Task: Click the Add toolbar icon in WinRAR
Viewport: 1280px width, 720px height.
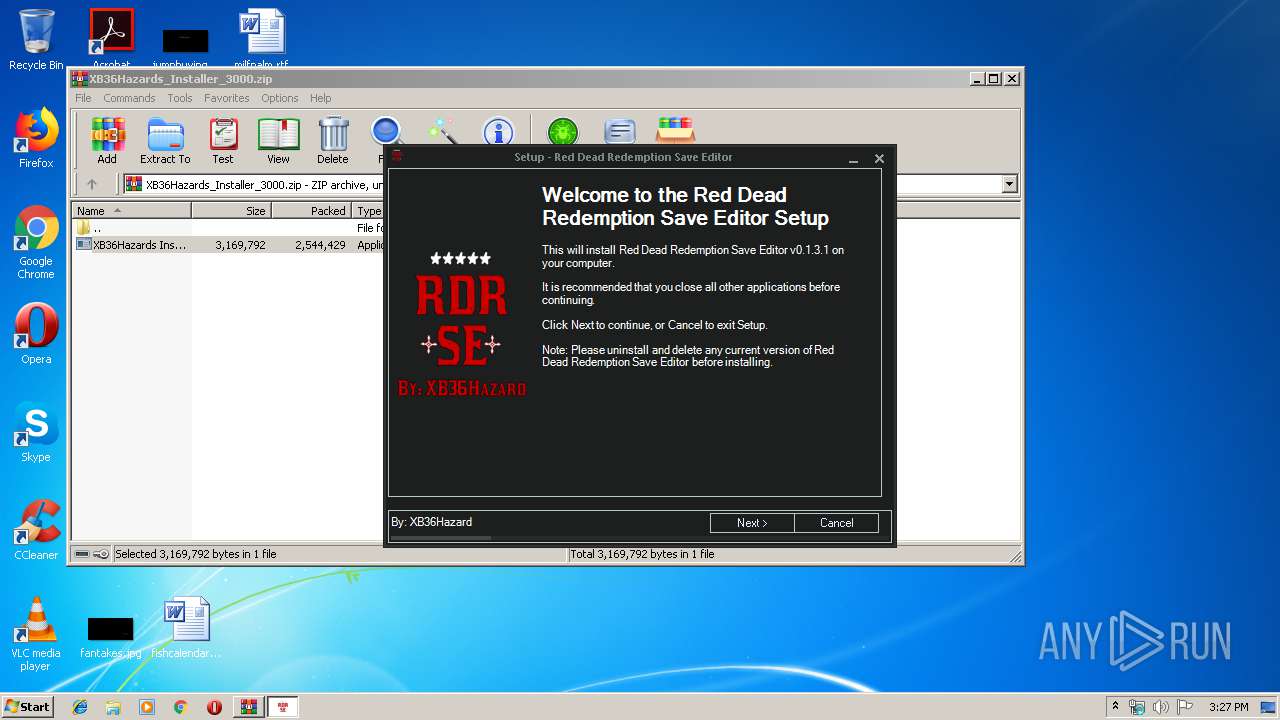Action: point(107,141)
